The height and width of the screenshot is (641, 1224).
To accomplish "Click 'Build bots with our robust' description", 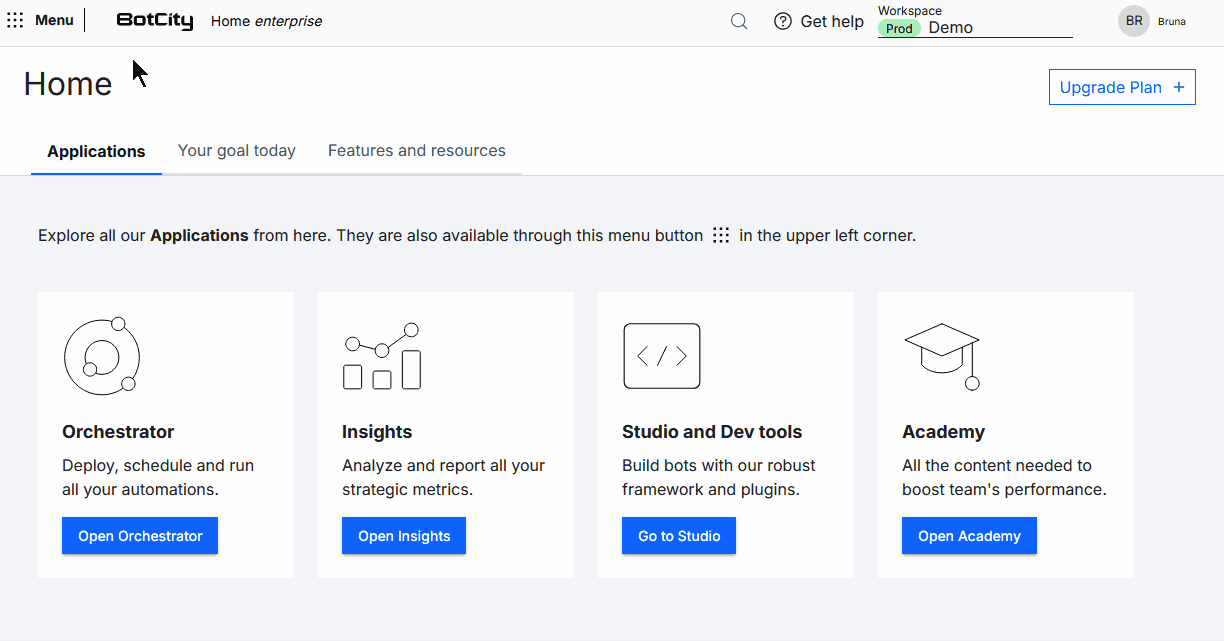I will [x=719, y=466].
